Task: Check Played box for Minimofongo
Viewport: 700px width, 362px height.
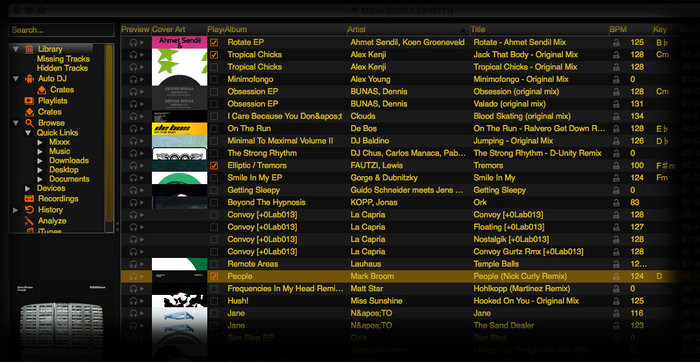Action: coord(214,79)
